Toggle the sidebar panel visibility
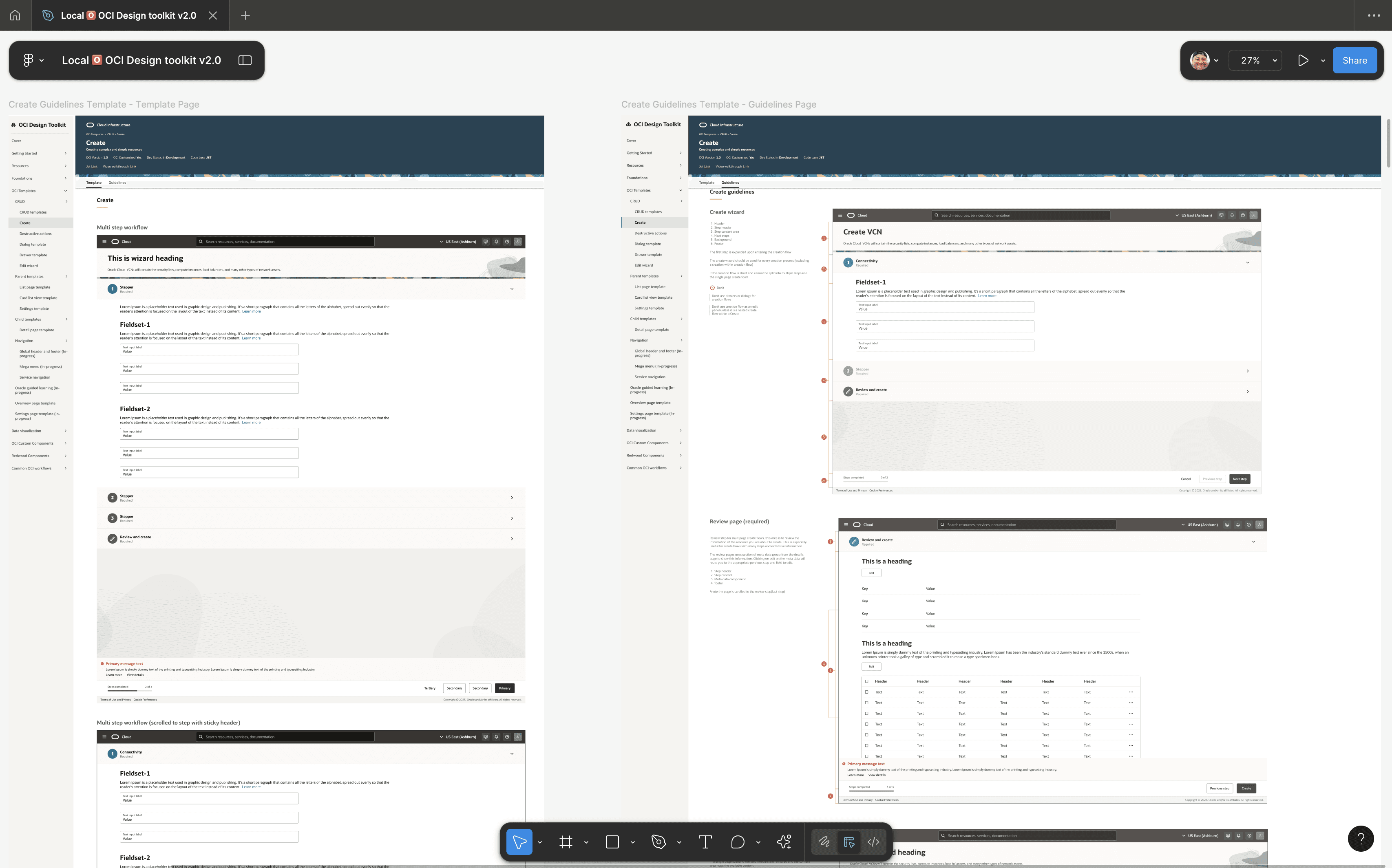 (245, 60)
